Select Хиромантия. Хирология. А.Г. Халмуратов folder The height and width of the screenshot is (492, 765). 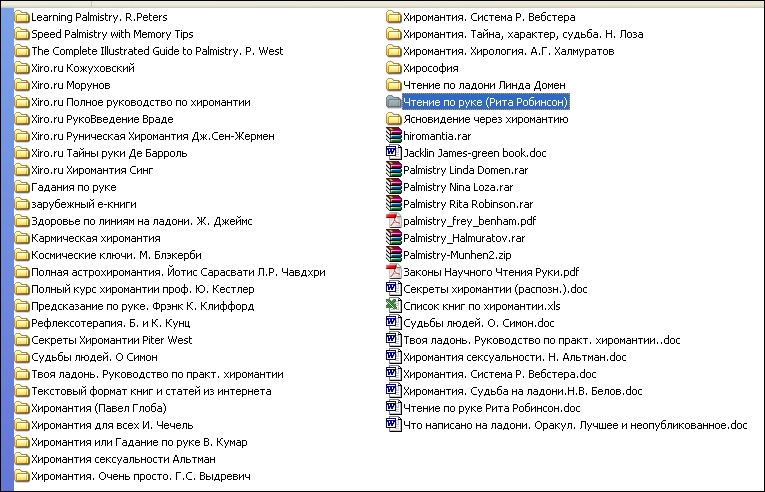pyautogui.click(x=509, y=51)
